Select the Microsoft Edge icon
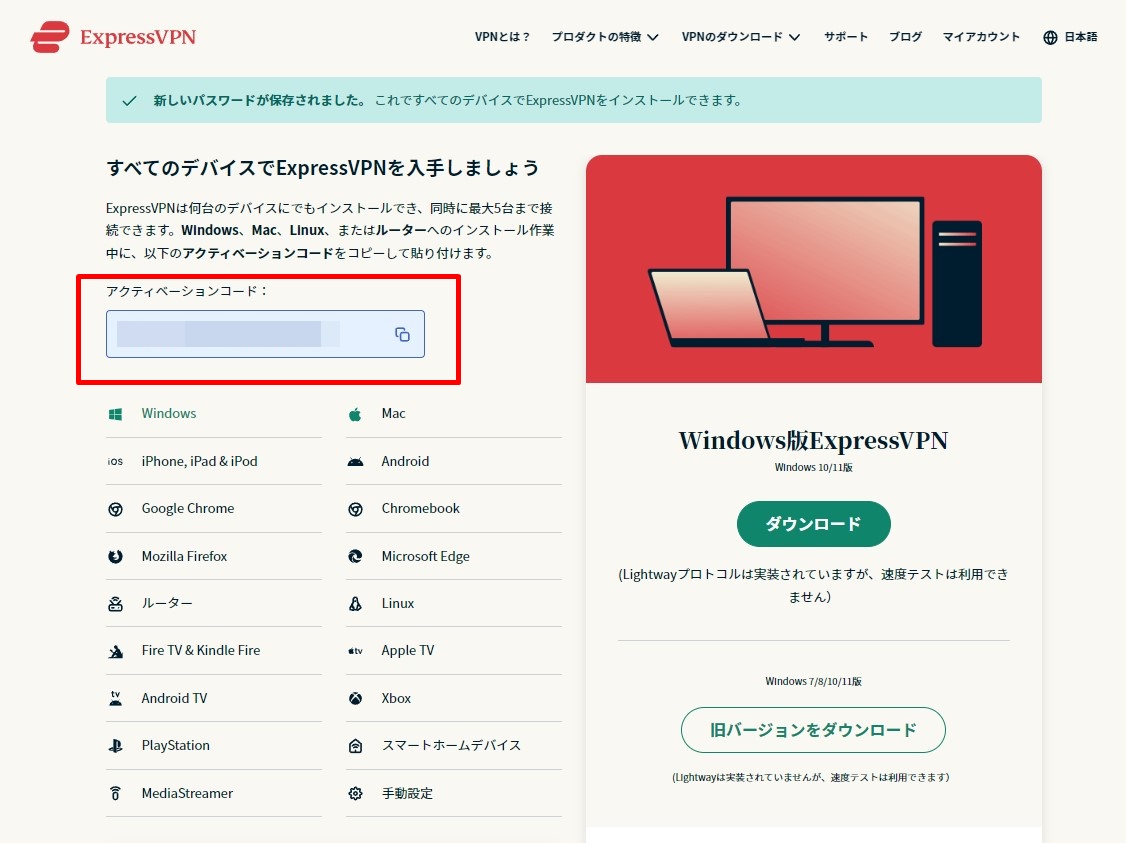 point(356,556)
